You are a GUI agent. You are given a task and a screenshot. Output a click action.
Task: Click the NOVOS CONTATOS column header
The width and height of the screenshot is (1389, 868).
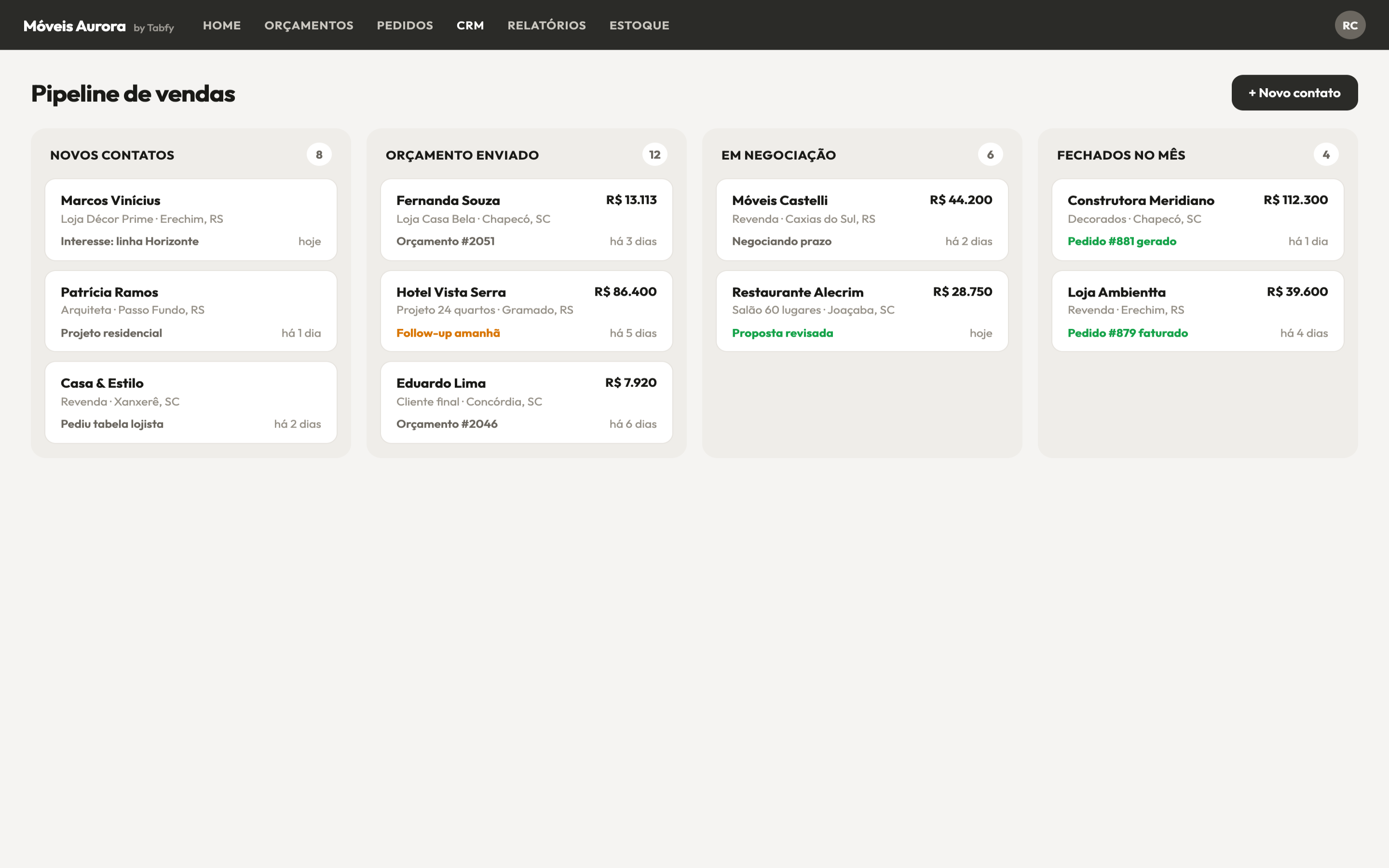[x=112, y=155]
